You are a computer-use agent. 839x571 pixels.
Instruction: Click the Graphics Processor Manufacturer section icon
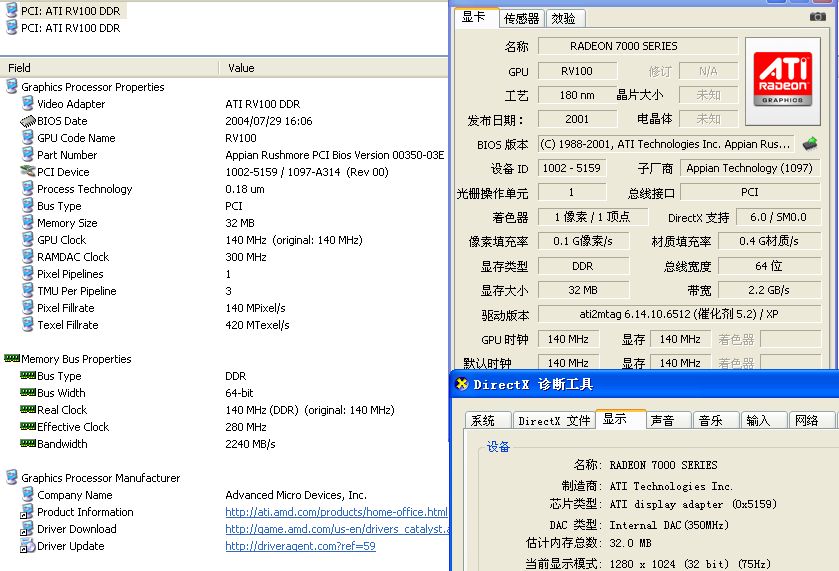[11, 477]
